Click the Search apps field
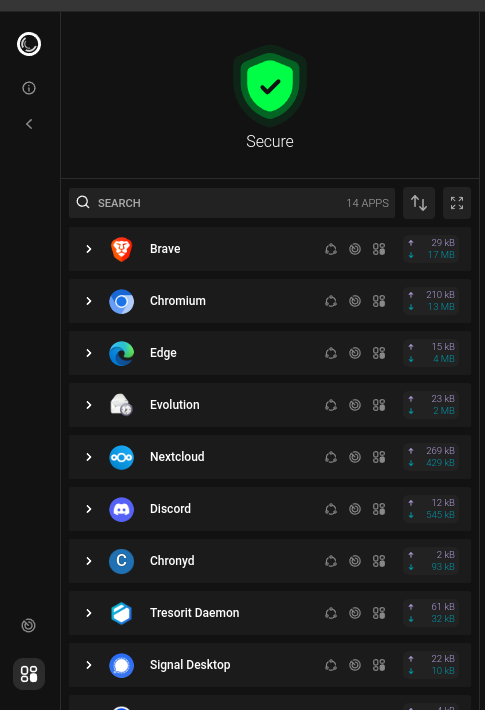The image size is (485, 710). (x=232, y=203)
